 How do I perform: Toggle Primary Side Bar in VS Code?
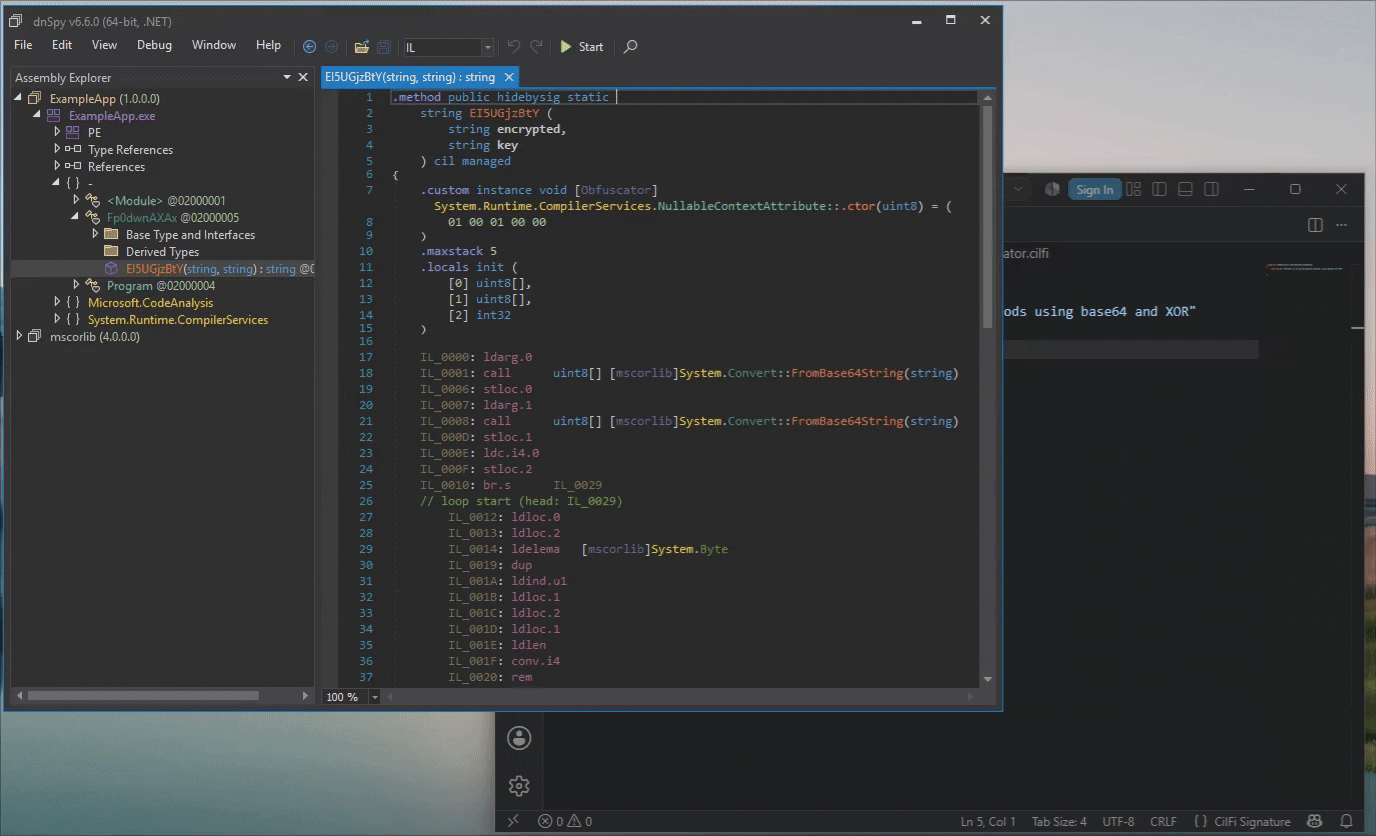click(x=1159, y=189)
